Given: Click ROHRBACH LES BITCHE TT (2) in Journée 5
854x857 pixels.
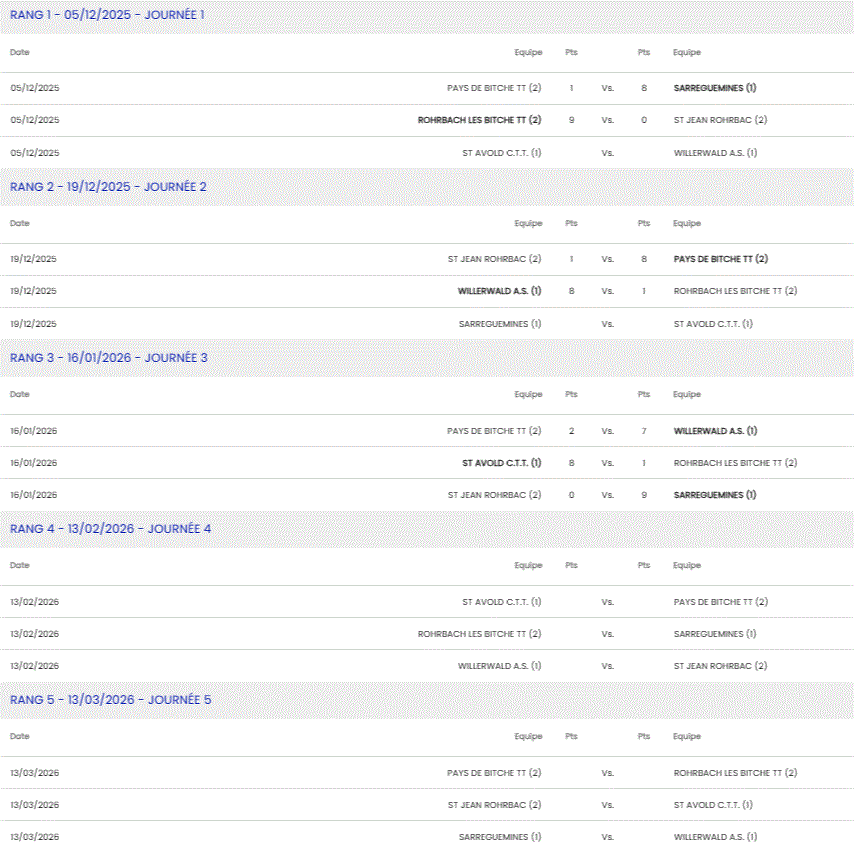Looking at the screenshot, I should point(735,773).
